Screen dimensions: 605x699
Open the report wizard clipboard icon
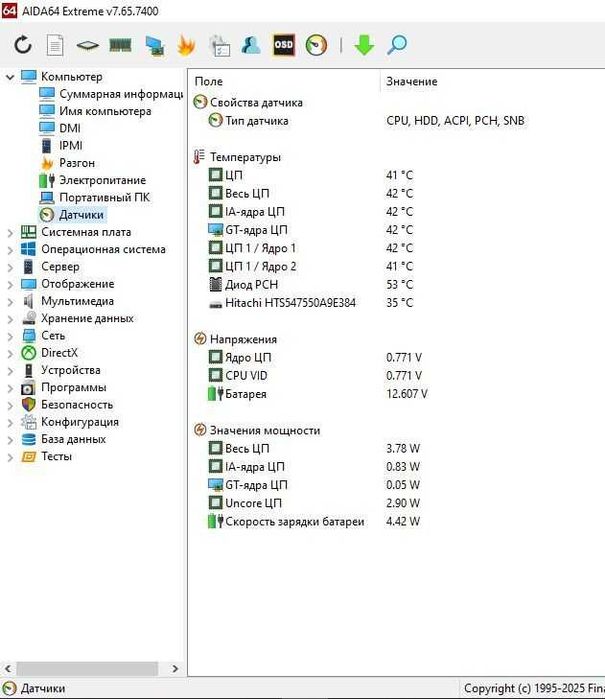[x=219, y=45]
